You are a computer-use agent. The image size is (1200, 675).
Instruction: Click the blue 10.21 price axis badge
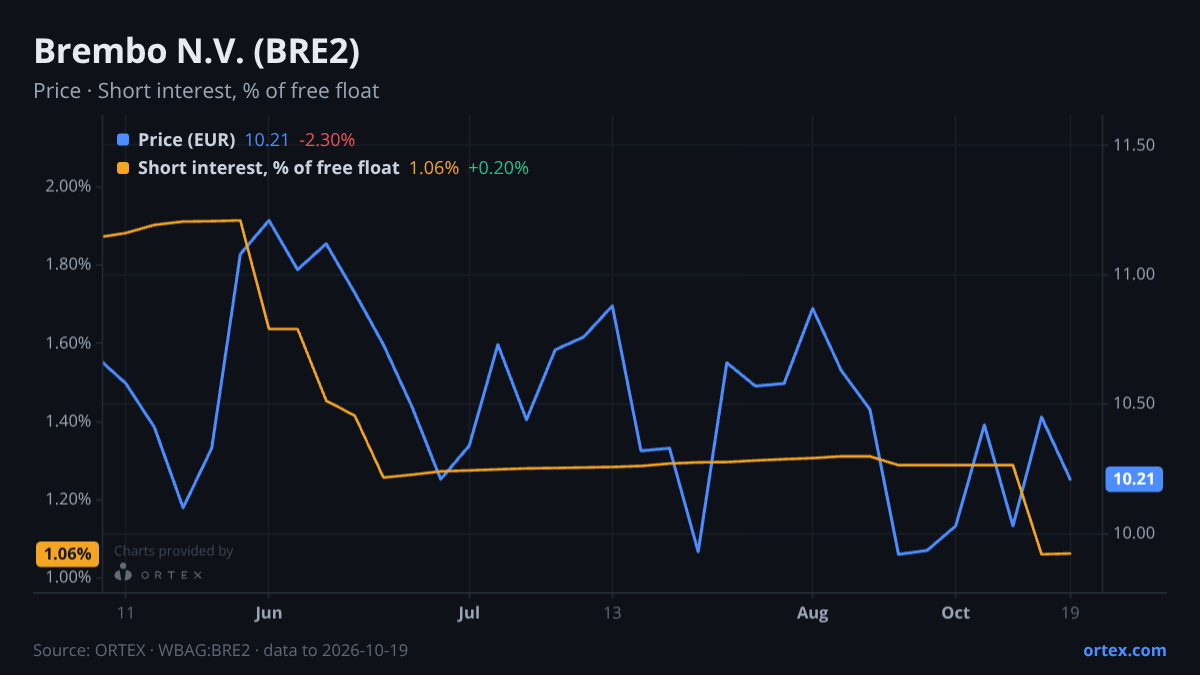(x=1134, y=479)
